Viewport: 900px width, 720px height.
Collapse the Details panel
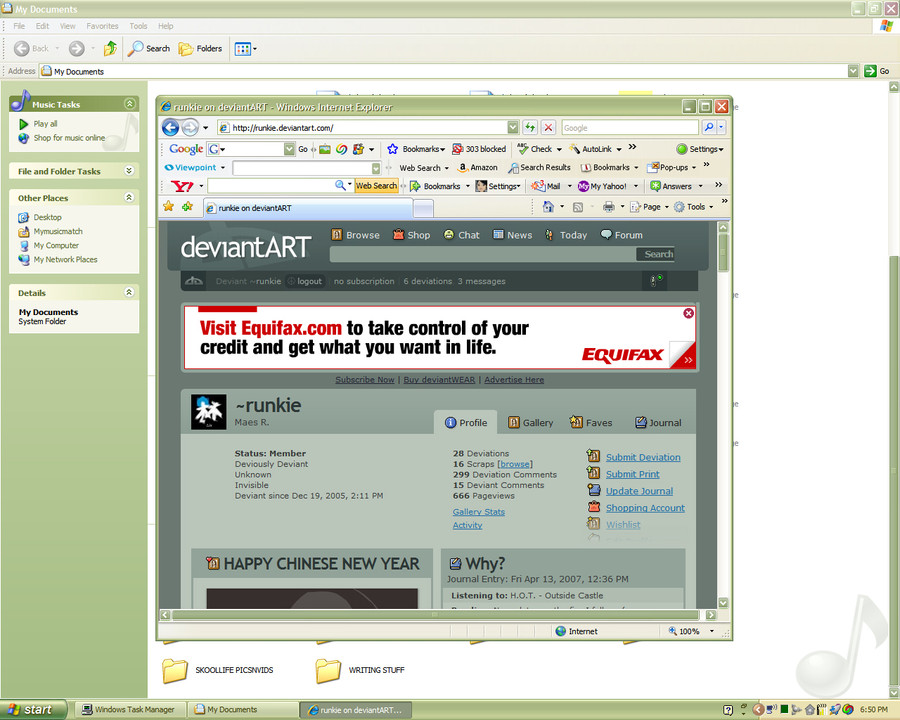click(129, 292)
